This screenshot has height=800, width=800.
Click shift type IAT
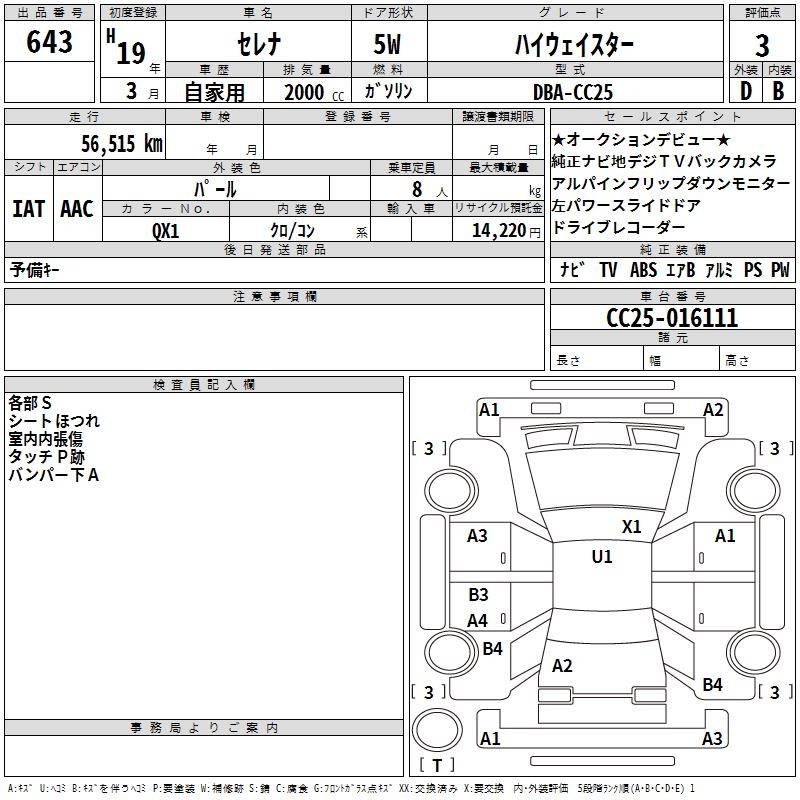point(29,209)
